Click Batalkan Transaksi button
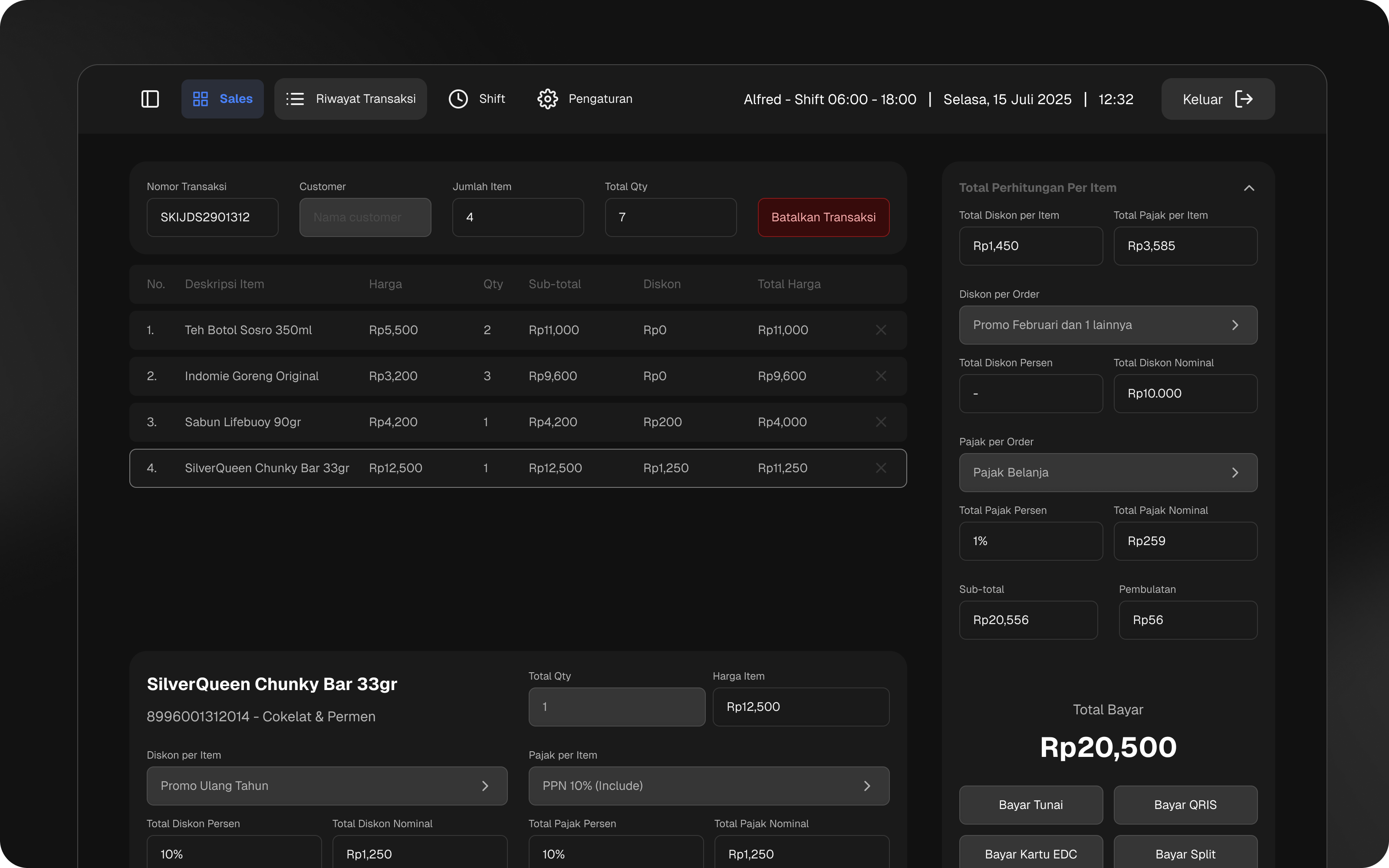The height and width of the screenshot is (868, 1389). pos(823,217)
